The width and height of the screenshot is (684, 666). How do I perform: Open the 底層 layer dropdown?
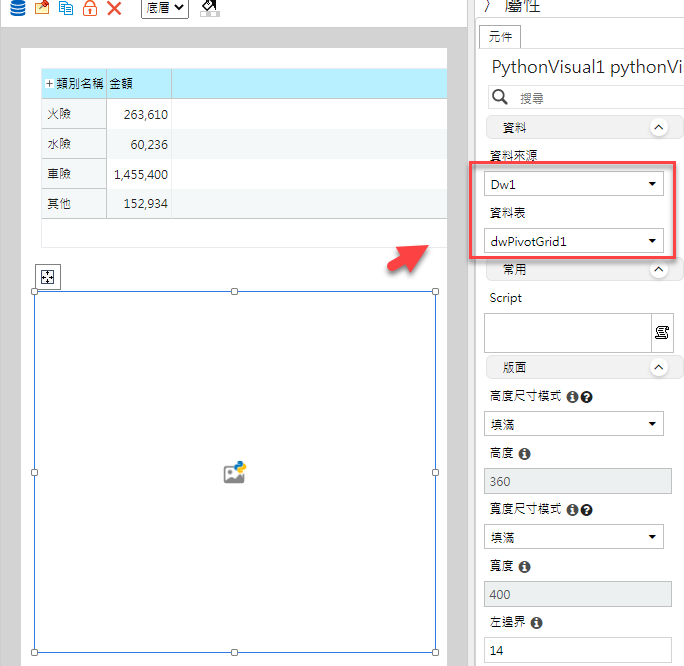[165, 8]
